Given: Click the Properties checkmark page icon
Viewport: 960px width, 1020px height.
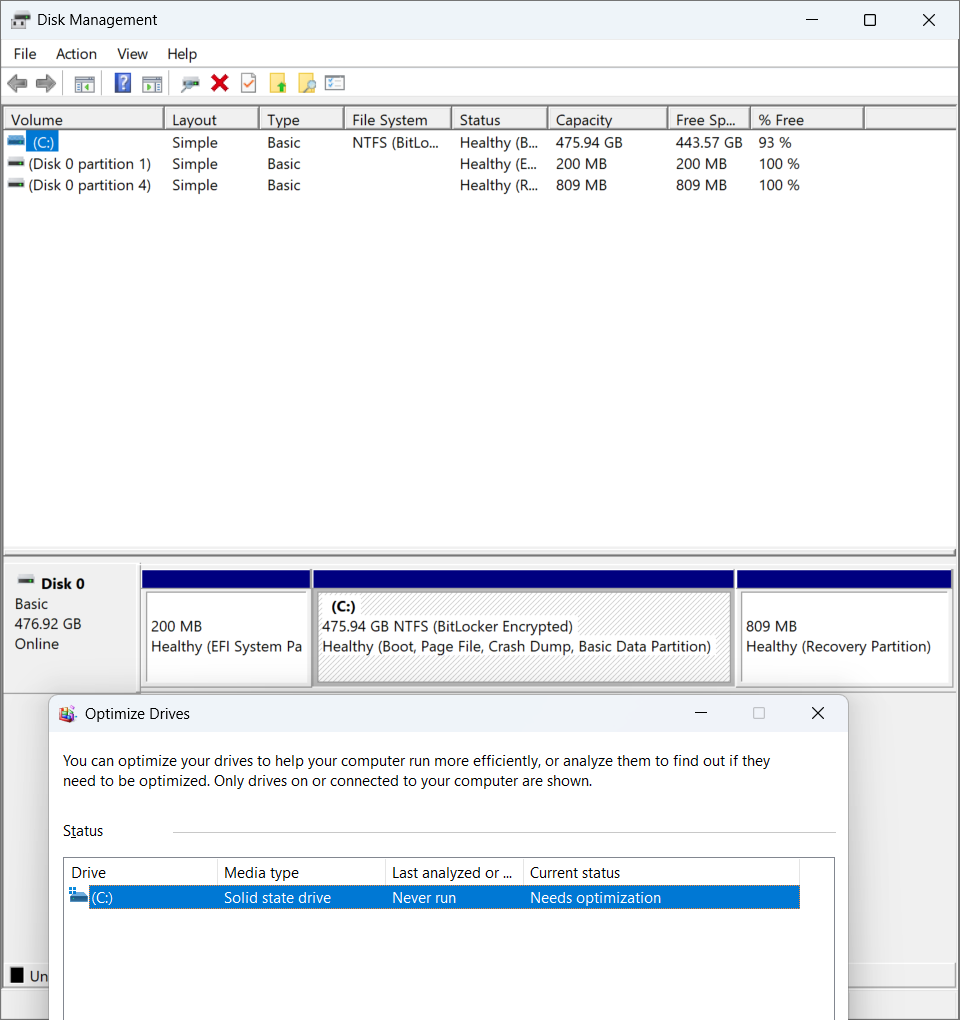Looking at the screenshot, I should [x=248, y=83].
